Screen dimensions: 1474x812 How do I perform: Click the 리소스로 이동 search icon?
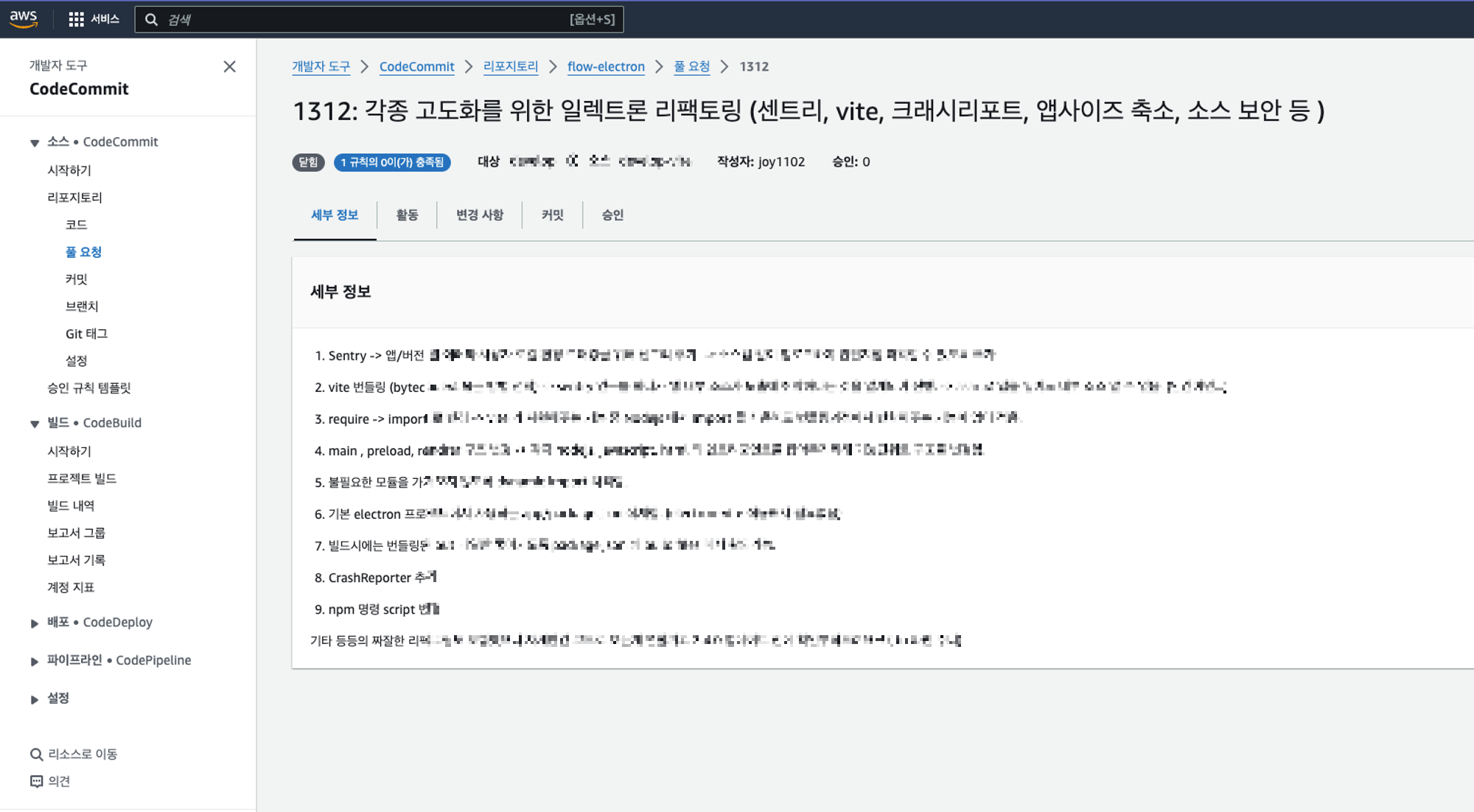pos(36,755)
